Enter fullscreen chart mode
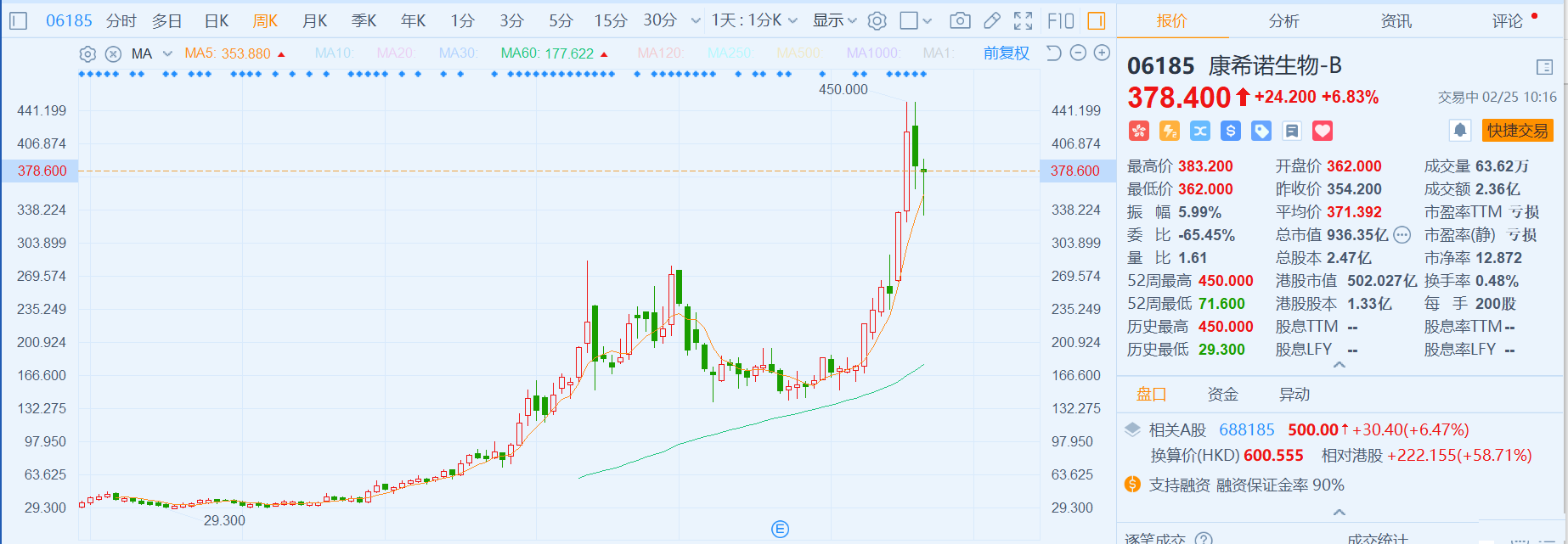The image size is (1568, 544). click(1024, 20)
